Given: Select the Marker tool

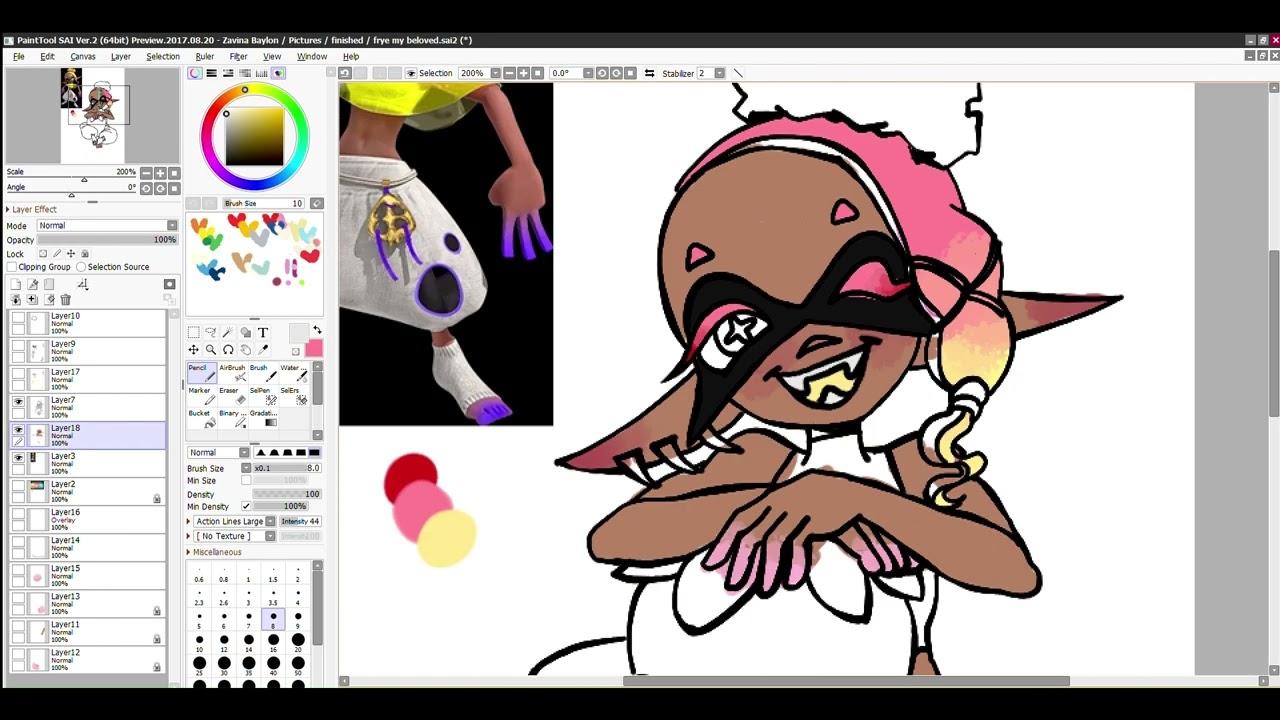Looking at the screenshot, I should coord(202,395).
